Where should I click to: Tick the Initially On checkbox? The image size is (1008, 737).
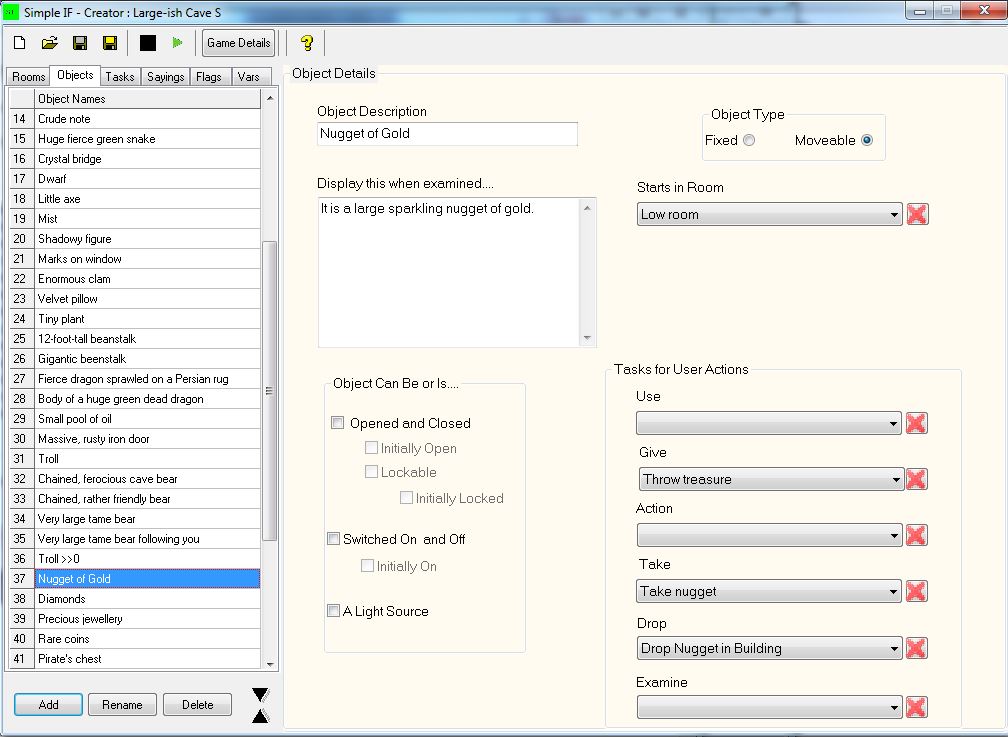[367, 565]
